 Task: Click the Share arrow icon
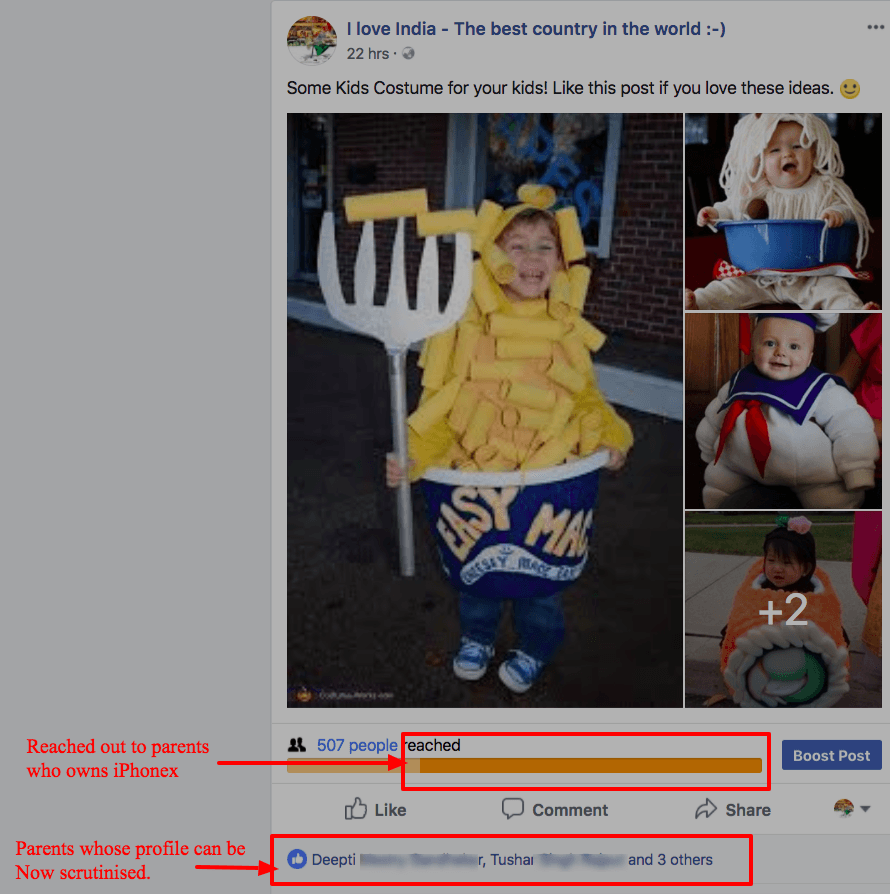(x=705, y=808)
